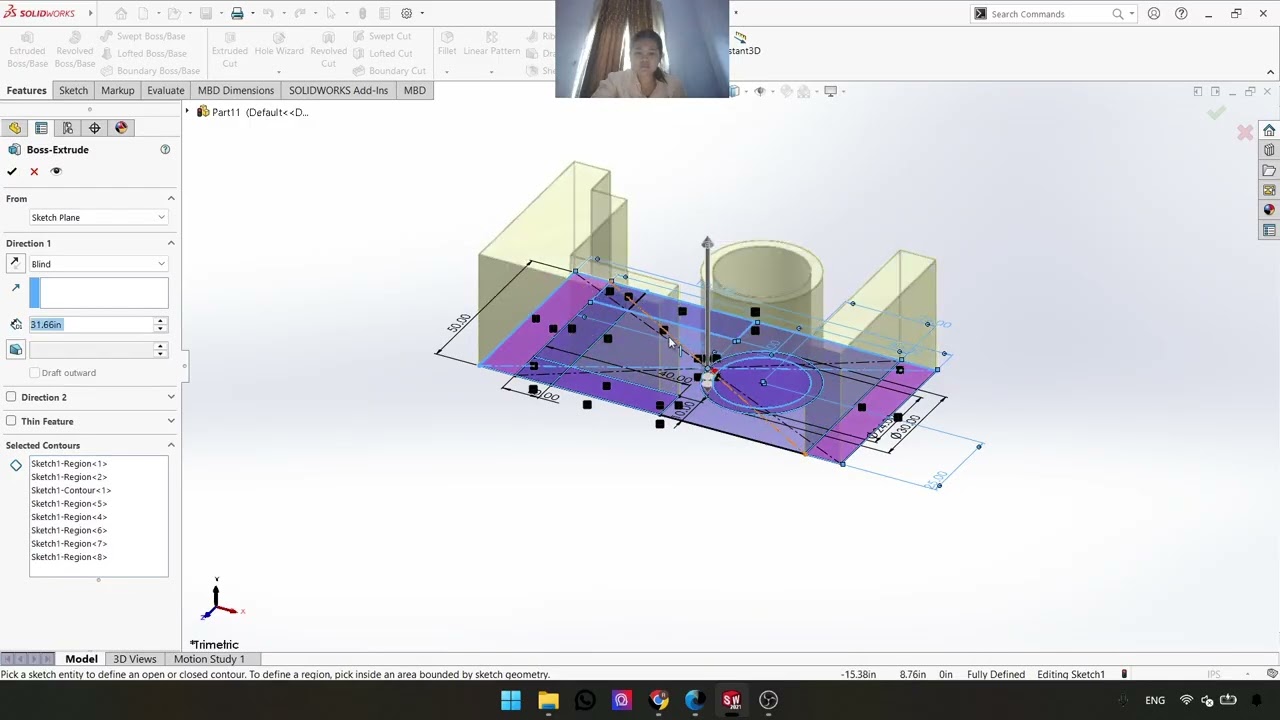Open Appearances, Scenes and Decals task pane icon
The image size is (1280, 720).
pyautogui.click(x=1269, y=210)
